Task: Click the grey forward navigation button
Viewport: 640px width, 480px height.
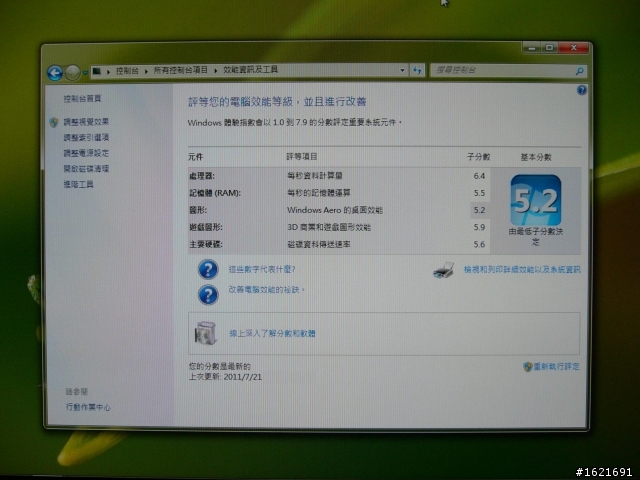Action: 73,73
